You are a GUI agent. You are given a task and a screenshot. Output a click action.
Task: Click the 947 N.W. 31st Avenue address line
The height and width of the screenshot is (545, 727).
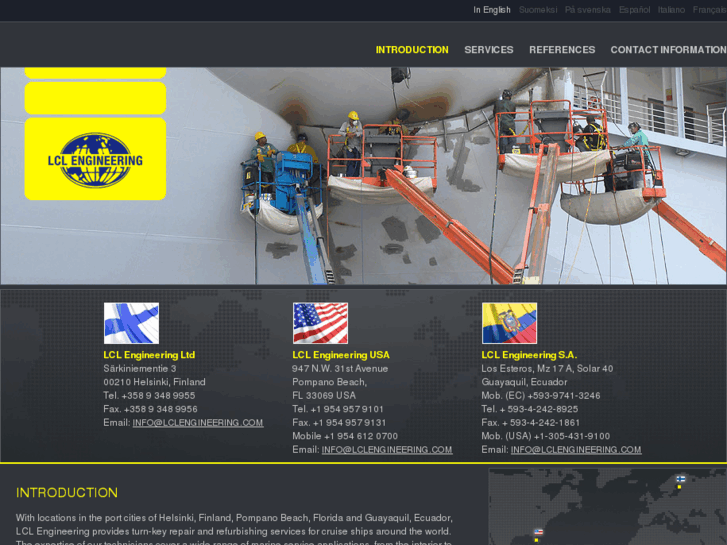340,369
